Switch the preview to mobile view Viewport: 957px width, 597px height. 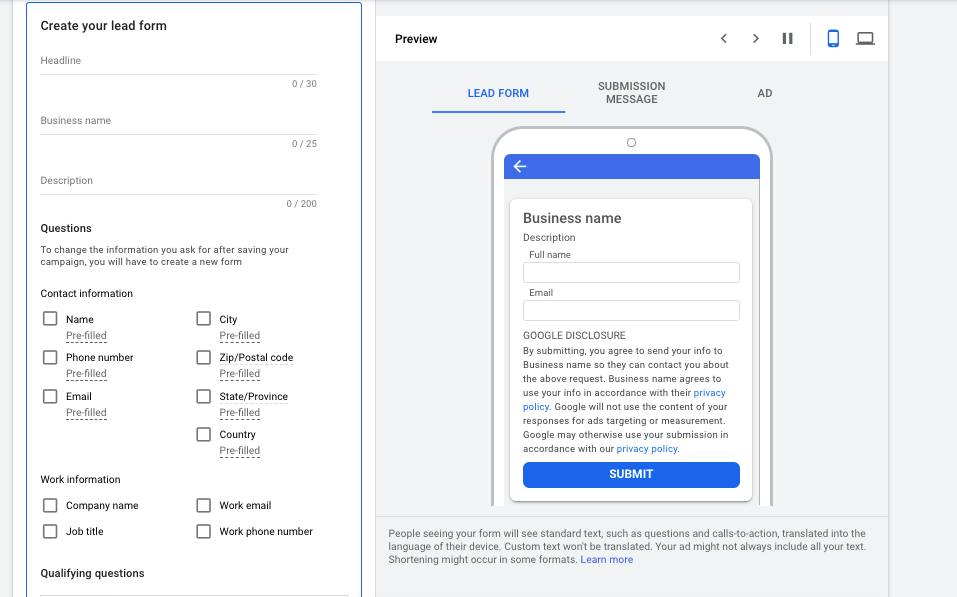(x=833, y=38)
